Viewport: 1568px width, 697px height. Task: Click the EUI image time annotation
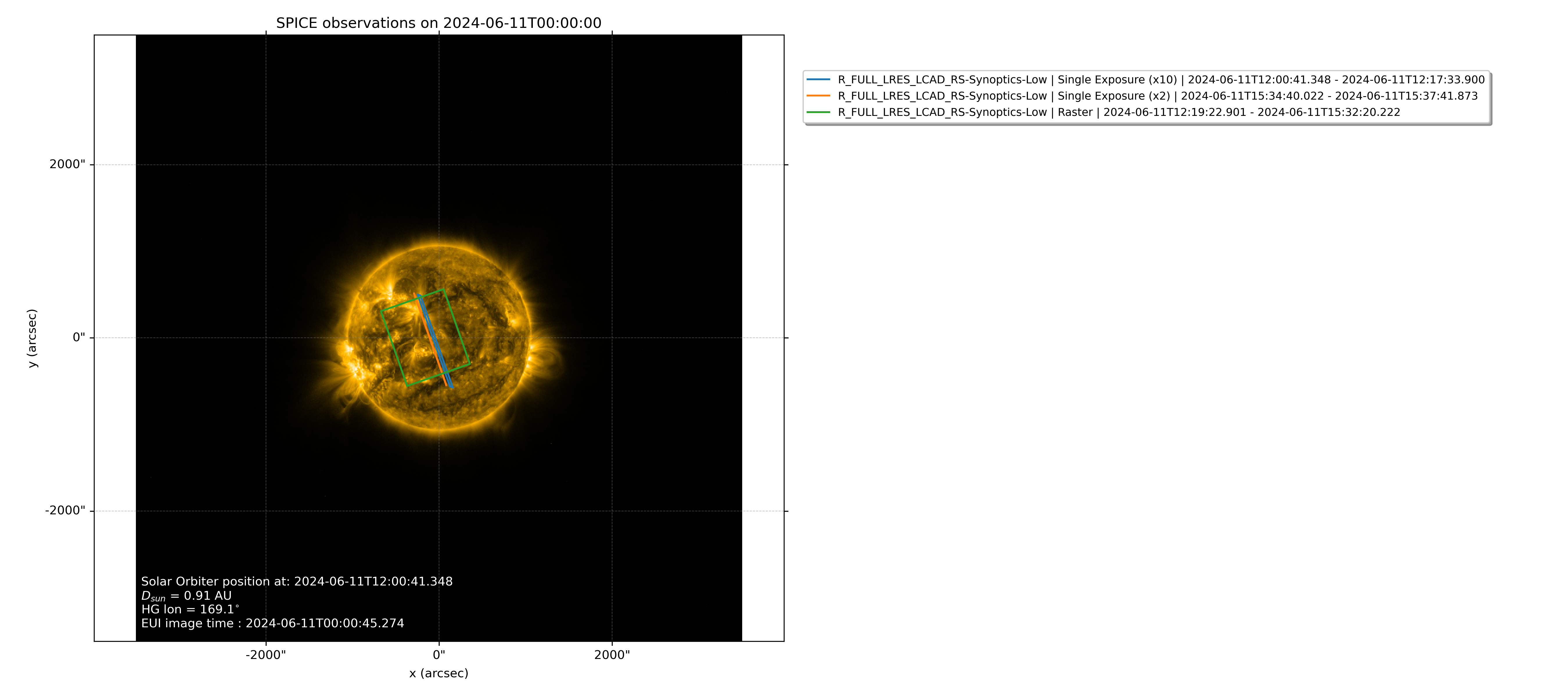(272, 623)
